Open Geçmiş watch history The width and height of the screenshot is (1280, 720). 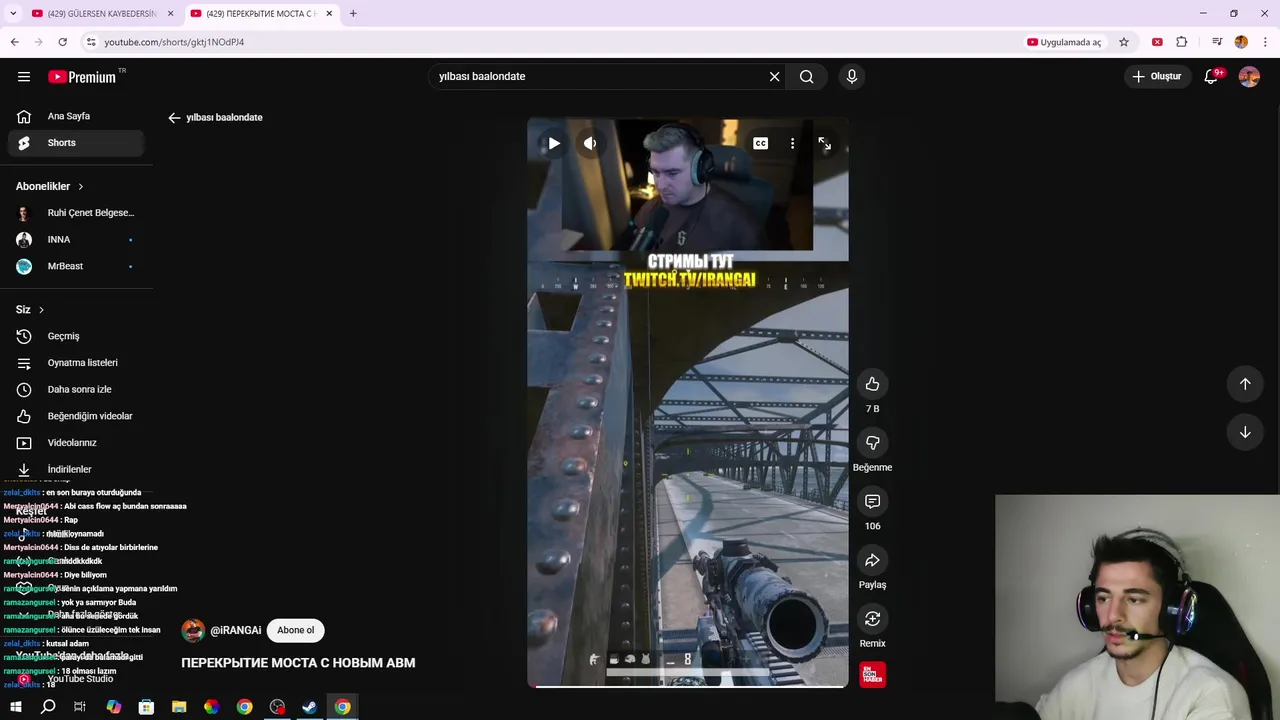click(x=76, y=336)
